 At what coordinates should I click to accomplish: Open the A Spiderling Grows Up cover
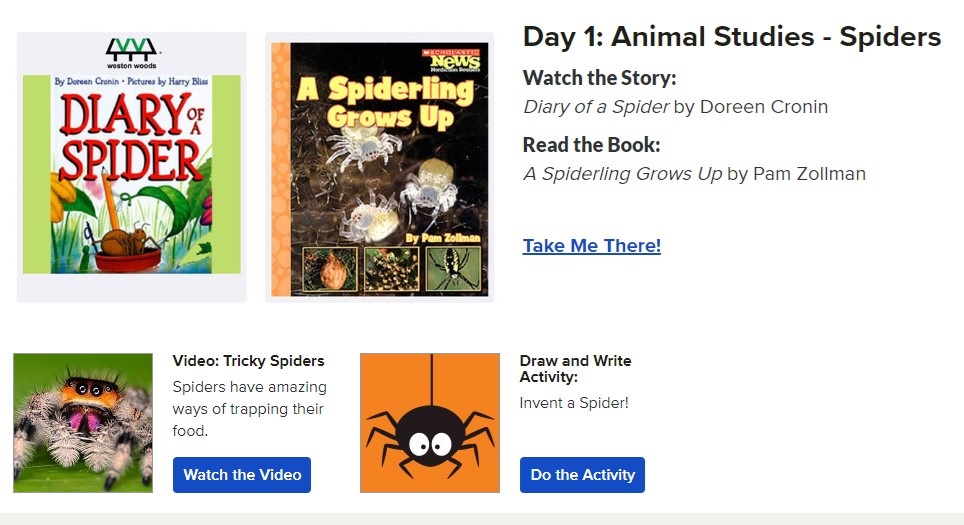click(380, 168)
